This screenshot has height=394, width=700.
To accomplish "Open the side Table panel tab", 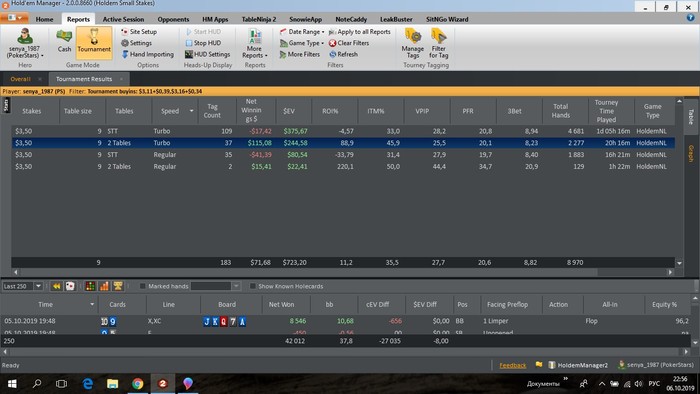I will point(691,117).
